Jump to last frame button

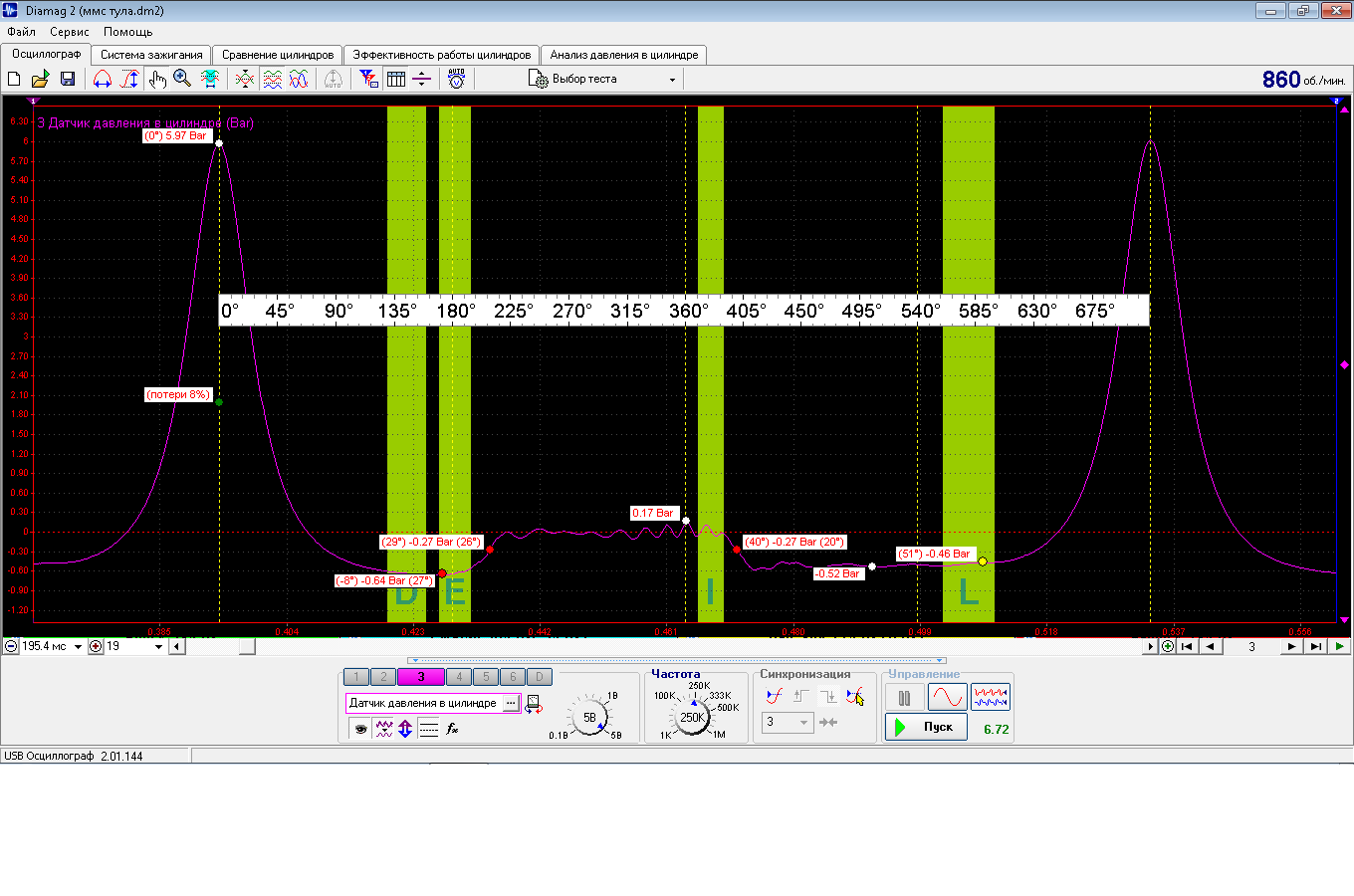1315,646
